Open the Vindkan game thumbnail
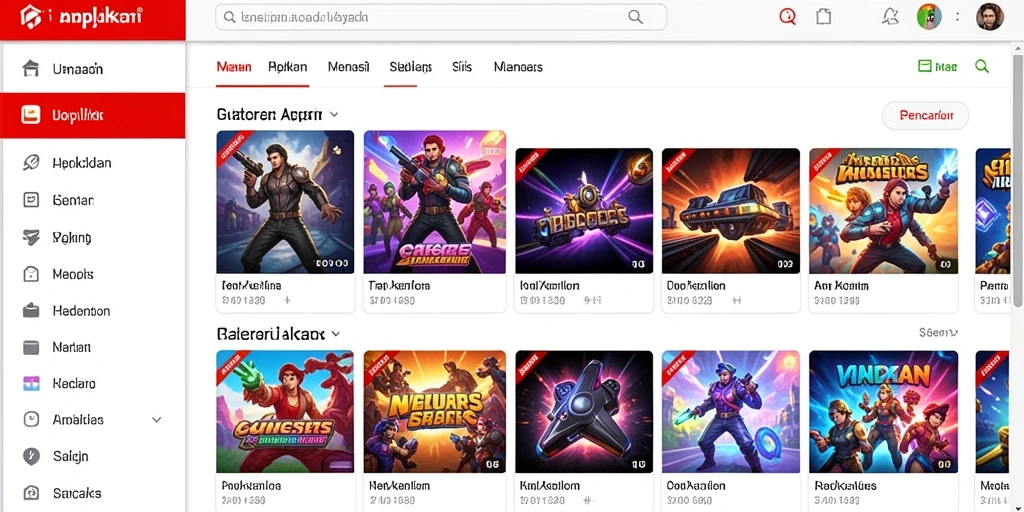This screenshot has width=1024, height=512. point(883,412)
